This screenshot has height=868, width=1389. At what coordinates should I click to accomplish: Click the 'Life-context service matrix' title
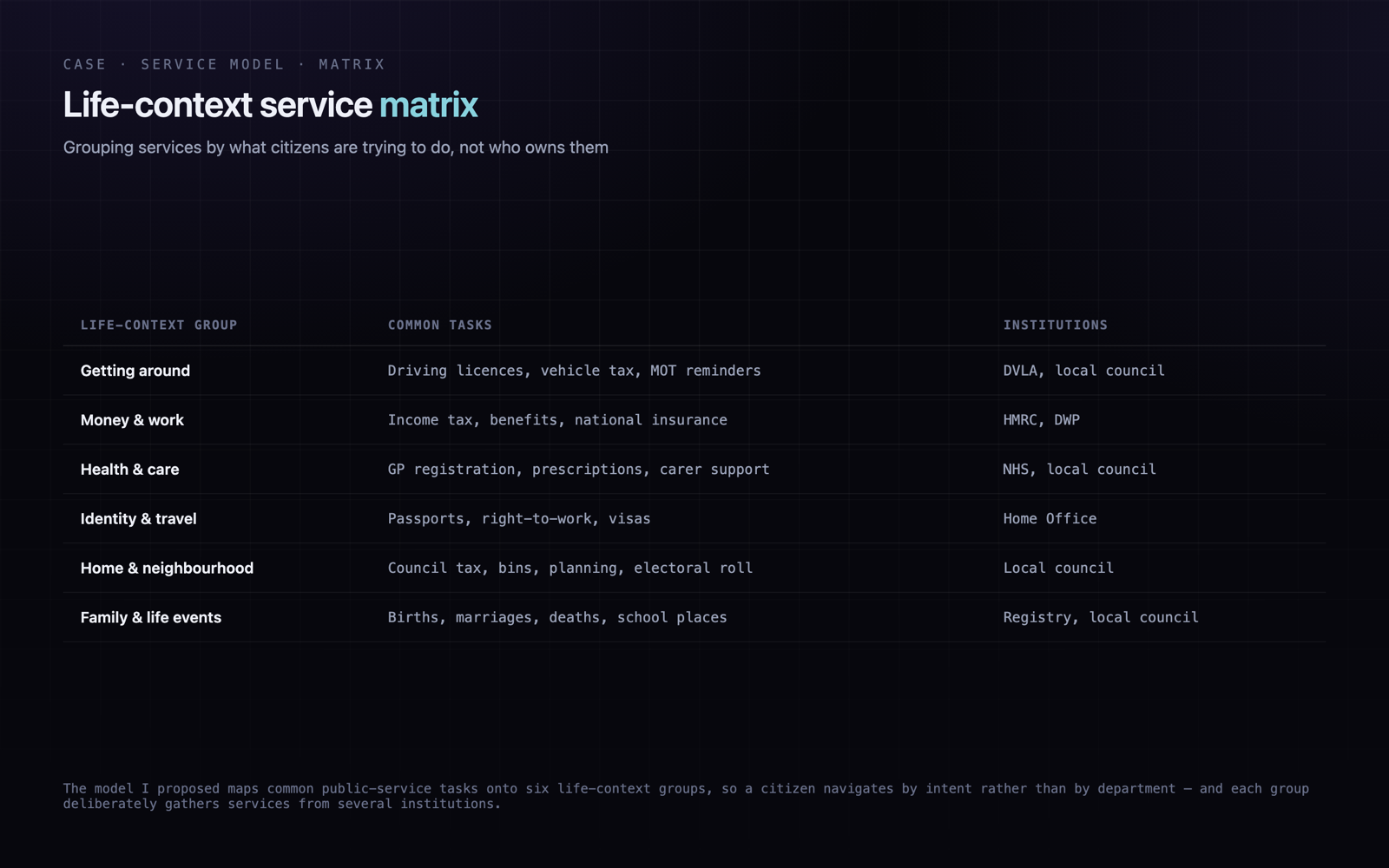pyautogui.click(x=270, y=105)
